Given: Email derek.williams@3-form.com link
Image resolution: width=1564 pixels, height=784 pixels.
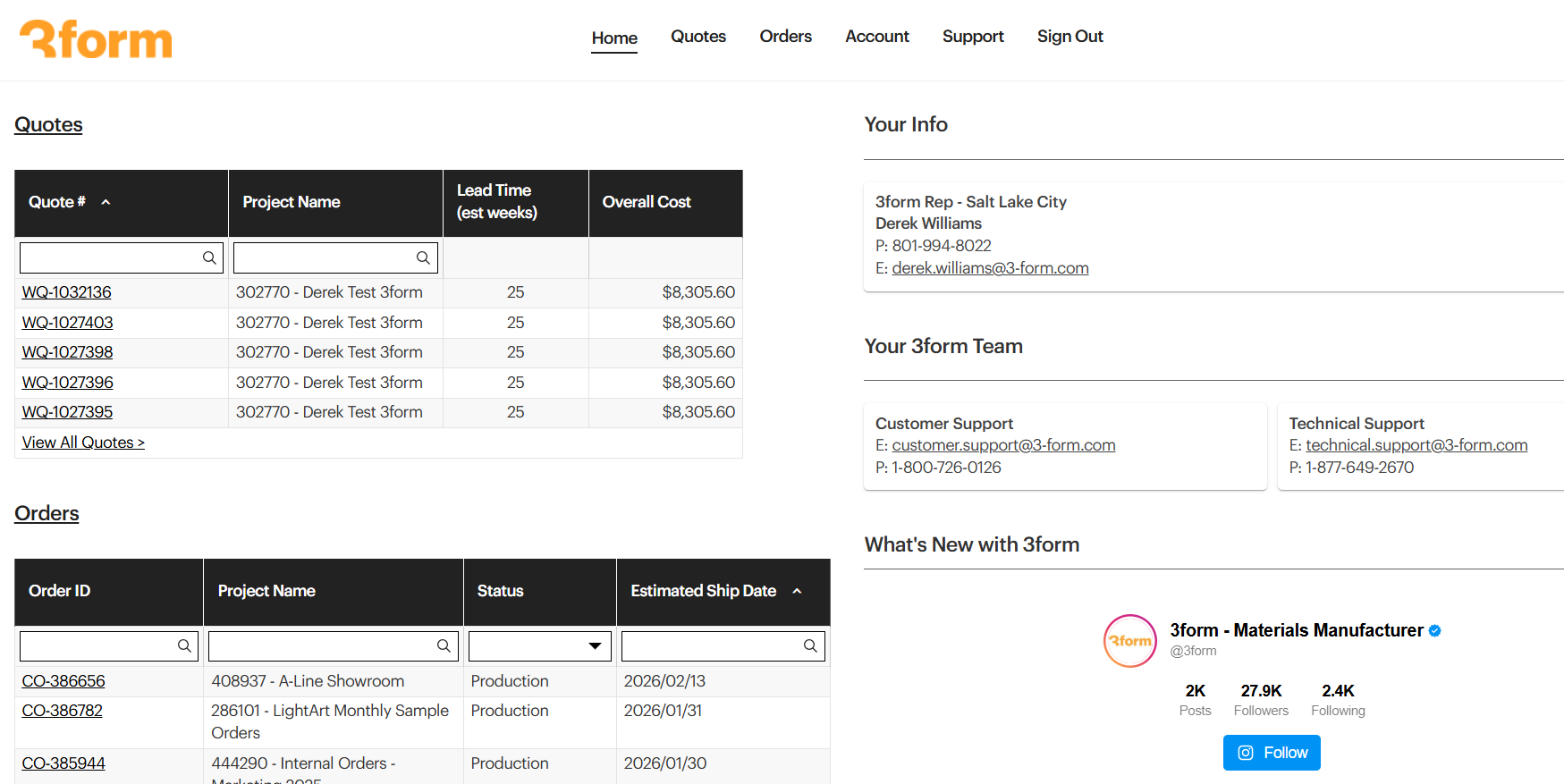Looking at the screenshot, I should pyautogui.click(x=990, y=268).
